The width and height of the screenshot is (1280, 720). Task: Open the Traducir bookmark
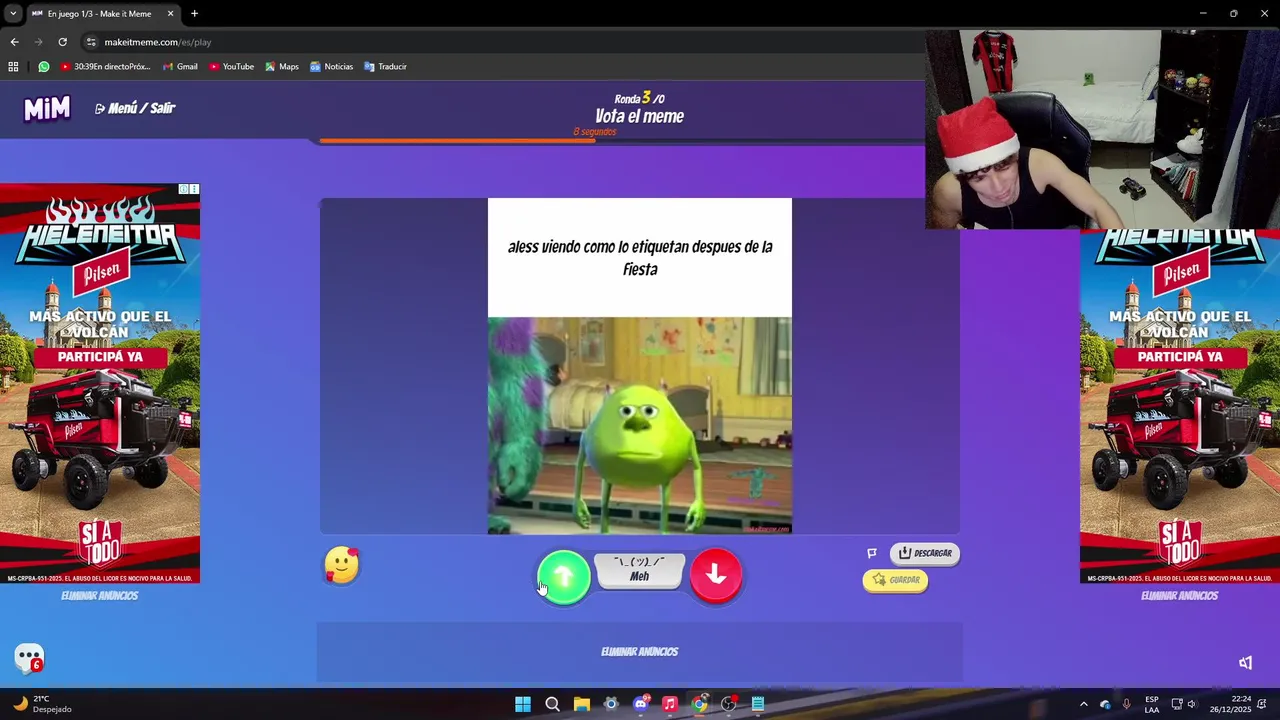pyautogui.click(x=385, y=67)
